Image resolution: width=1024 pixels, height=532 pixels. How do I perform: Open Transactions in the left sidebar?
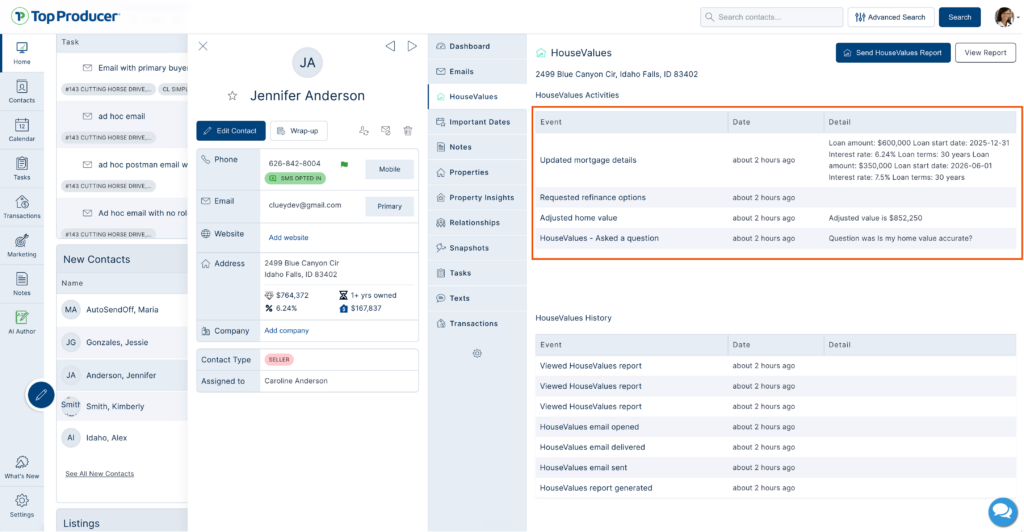[22, 207]
